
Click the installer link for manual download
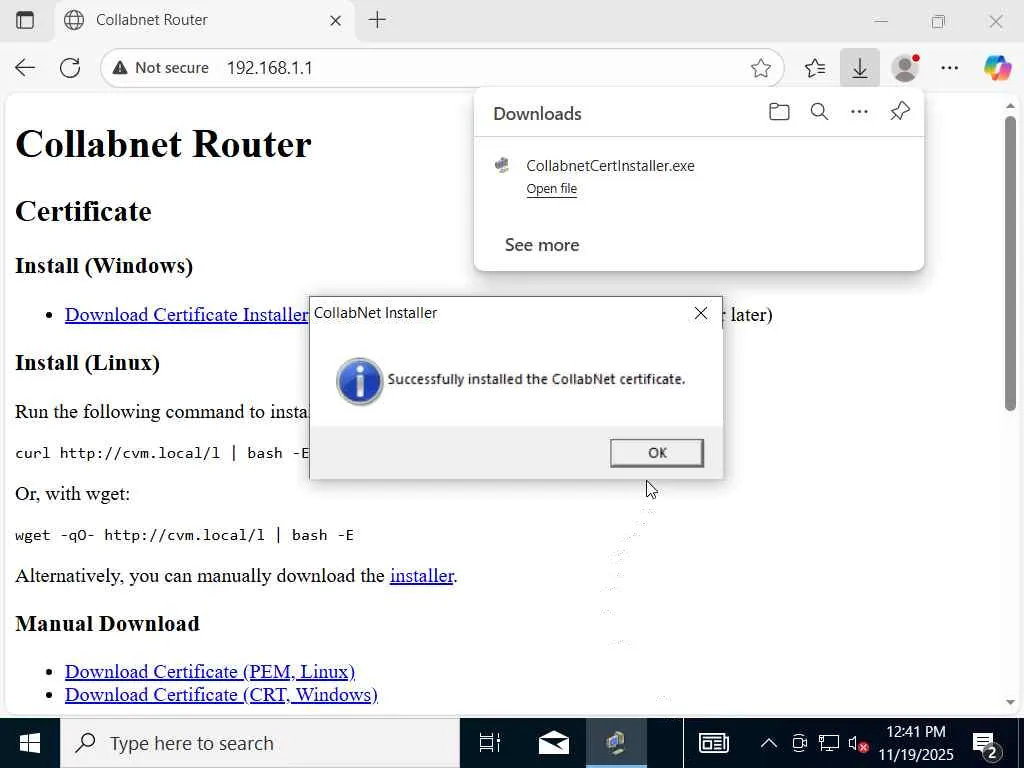[x=422, y=576]
